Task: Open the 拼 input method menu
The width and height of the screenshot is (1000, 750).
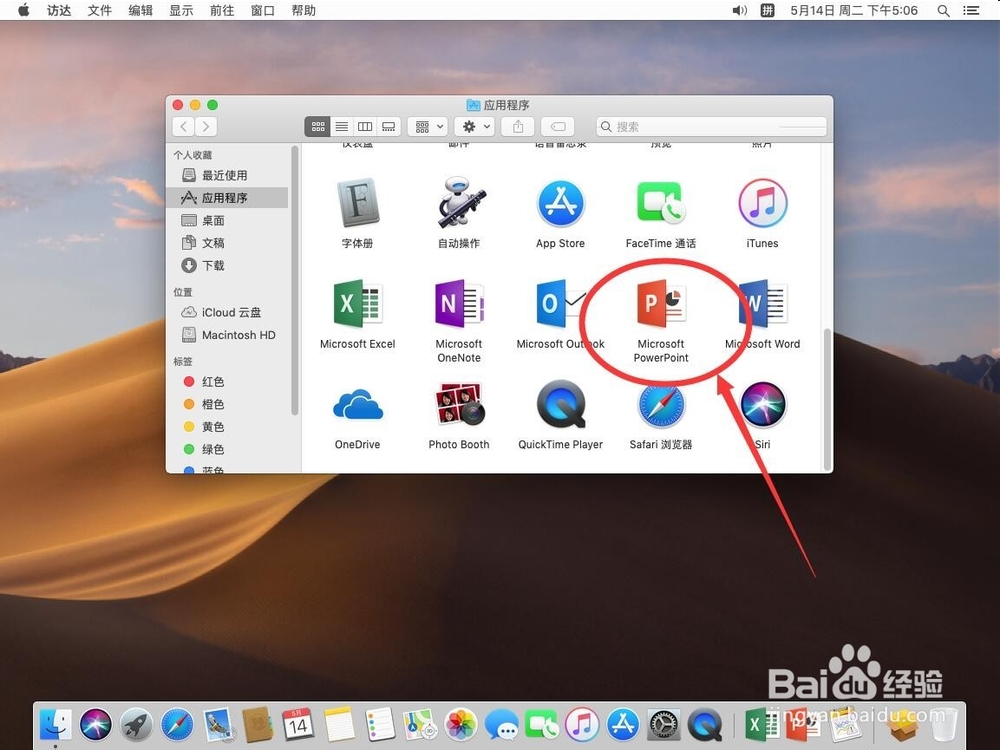Action: coord(767,10)
